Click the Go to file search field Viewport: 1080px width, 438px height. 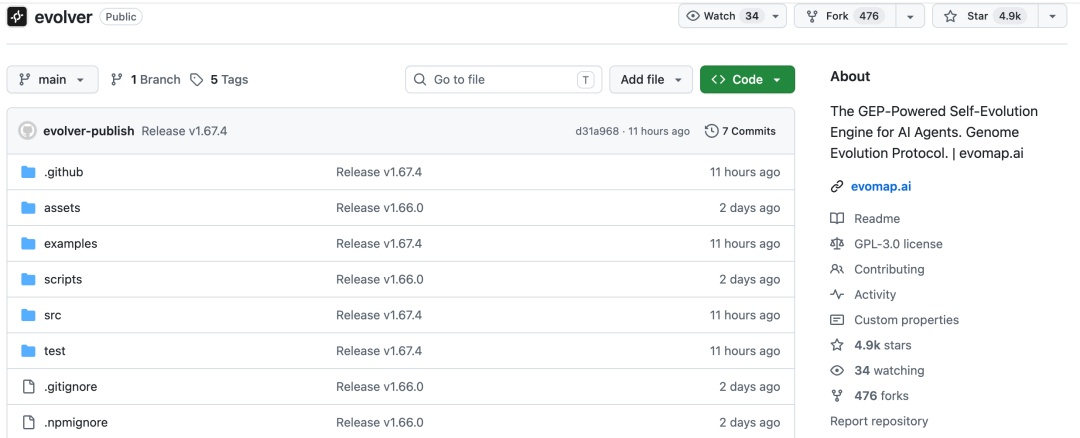(x=500, y=80)
